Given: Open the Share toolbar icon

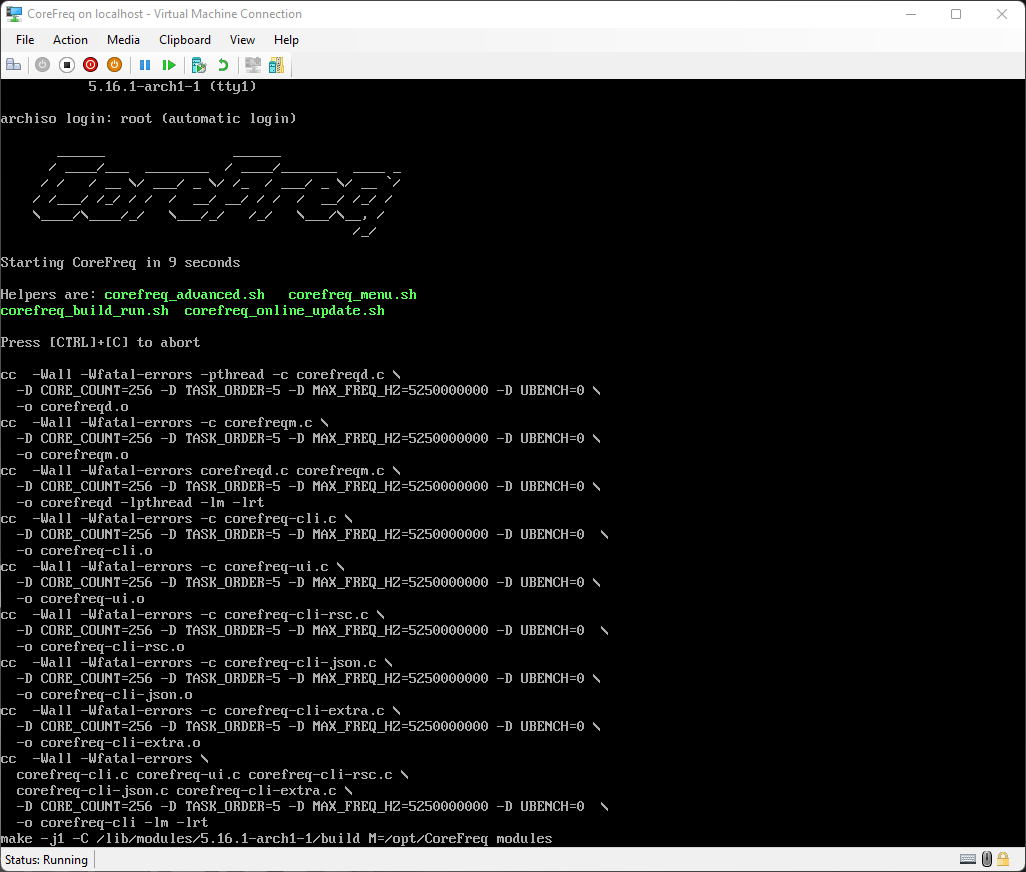Looking at the screenshot, I should (277, 65).
